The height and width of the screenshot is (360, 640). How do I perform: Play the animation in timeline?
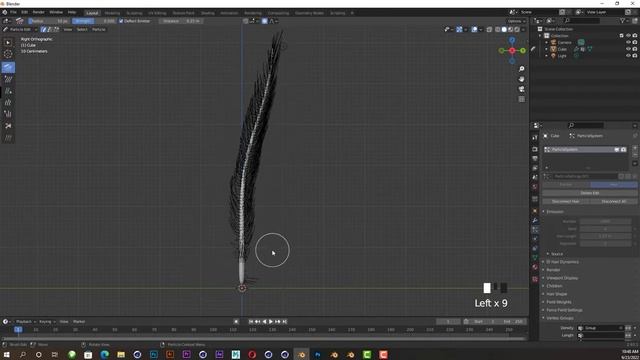(271, 322)
